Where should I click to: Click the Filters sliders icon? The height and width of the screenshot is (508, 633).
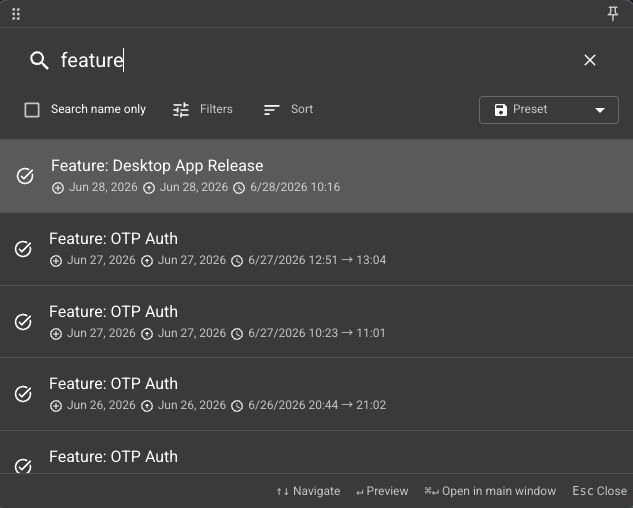pos(181,109)
